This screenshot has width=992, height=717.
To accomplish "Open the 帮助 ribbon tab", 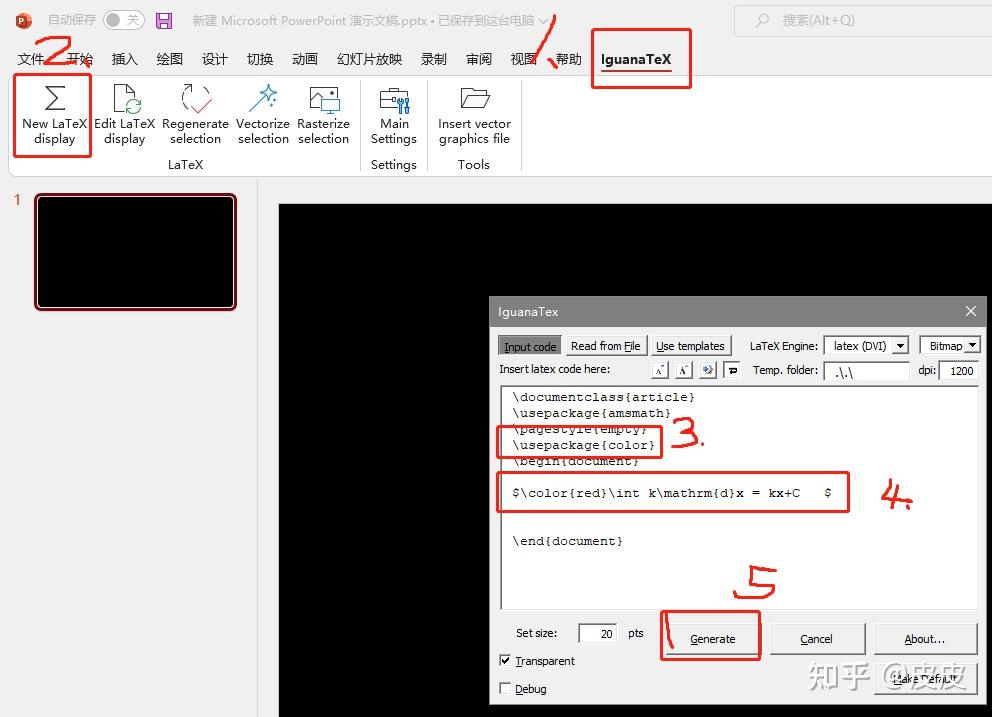I will point(568,59).
